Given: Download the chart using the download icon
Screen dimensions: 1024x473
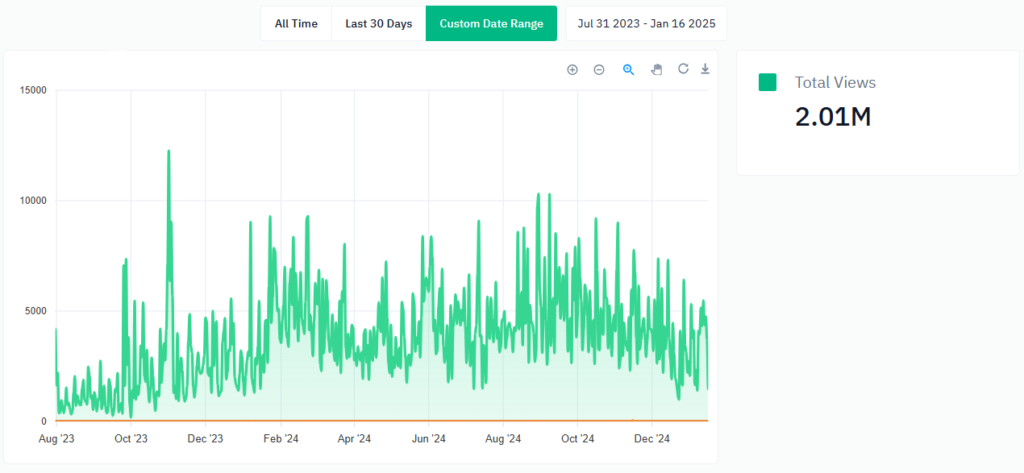Looking at the screenshot, I should click(705, 69).
